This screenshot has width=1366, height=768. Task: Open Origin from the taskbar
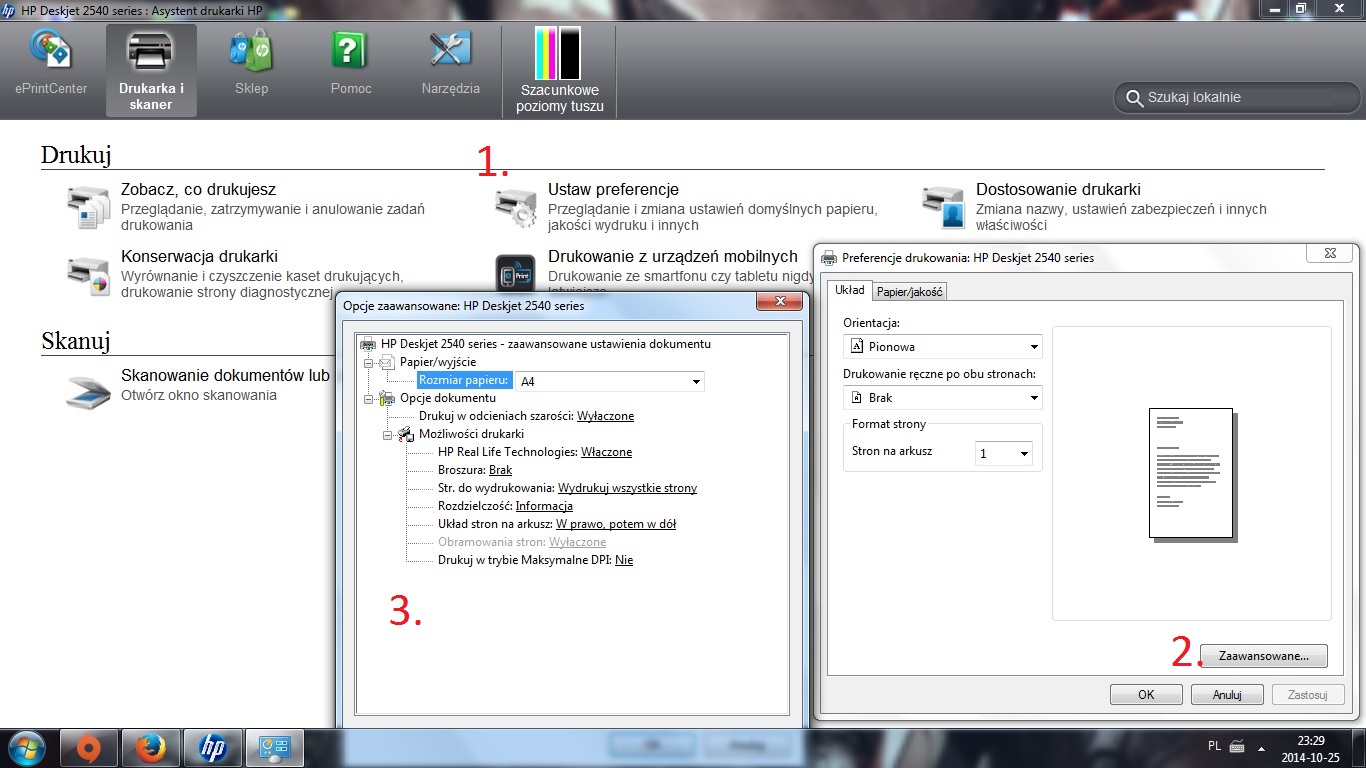tap(89, 748)
